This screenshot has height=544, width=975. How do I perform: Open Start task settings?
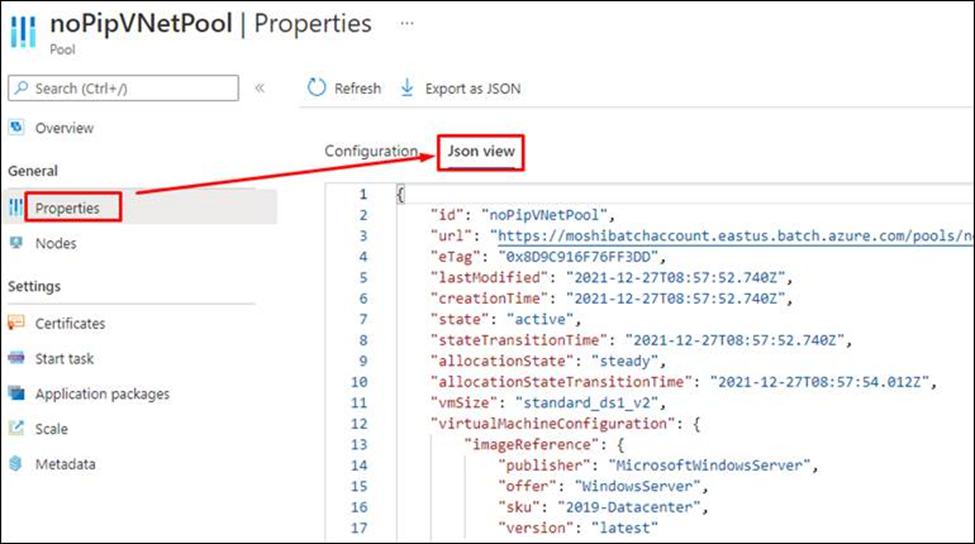click(x=64, y=359)
